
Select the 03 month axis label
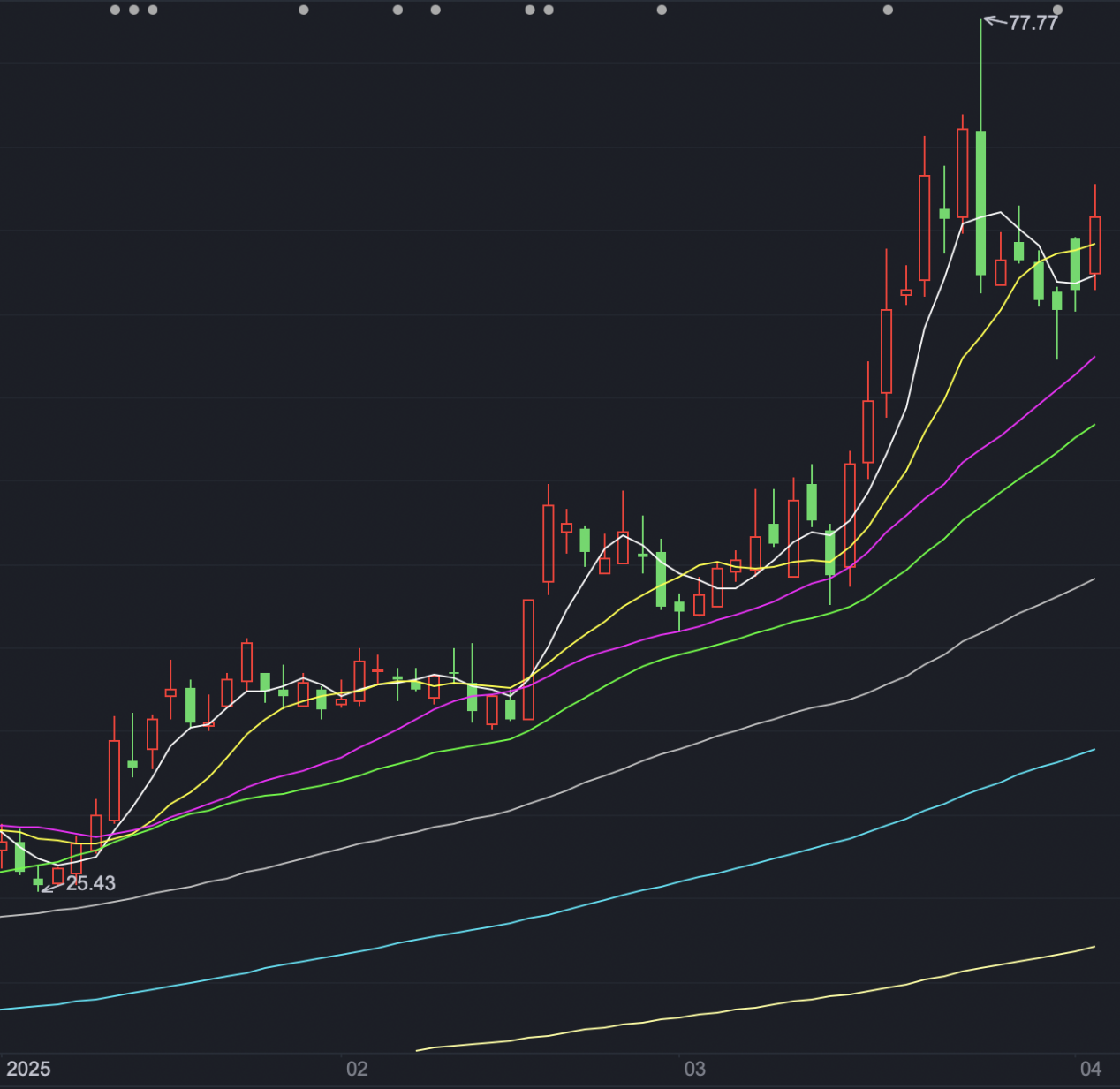tap(695, 1069)
